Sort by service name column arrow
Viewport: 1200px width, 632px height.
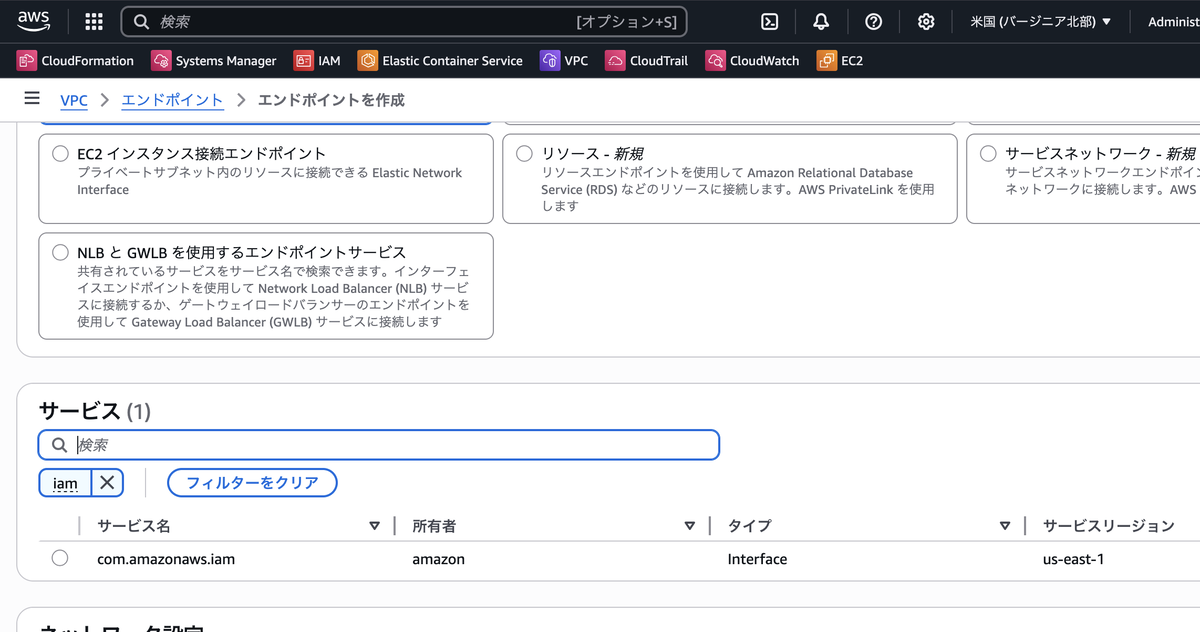click(x=374, y=526)
